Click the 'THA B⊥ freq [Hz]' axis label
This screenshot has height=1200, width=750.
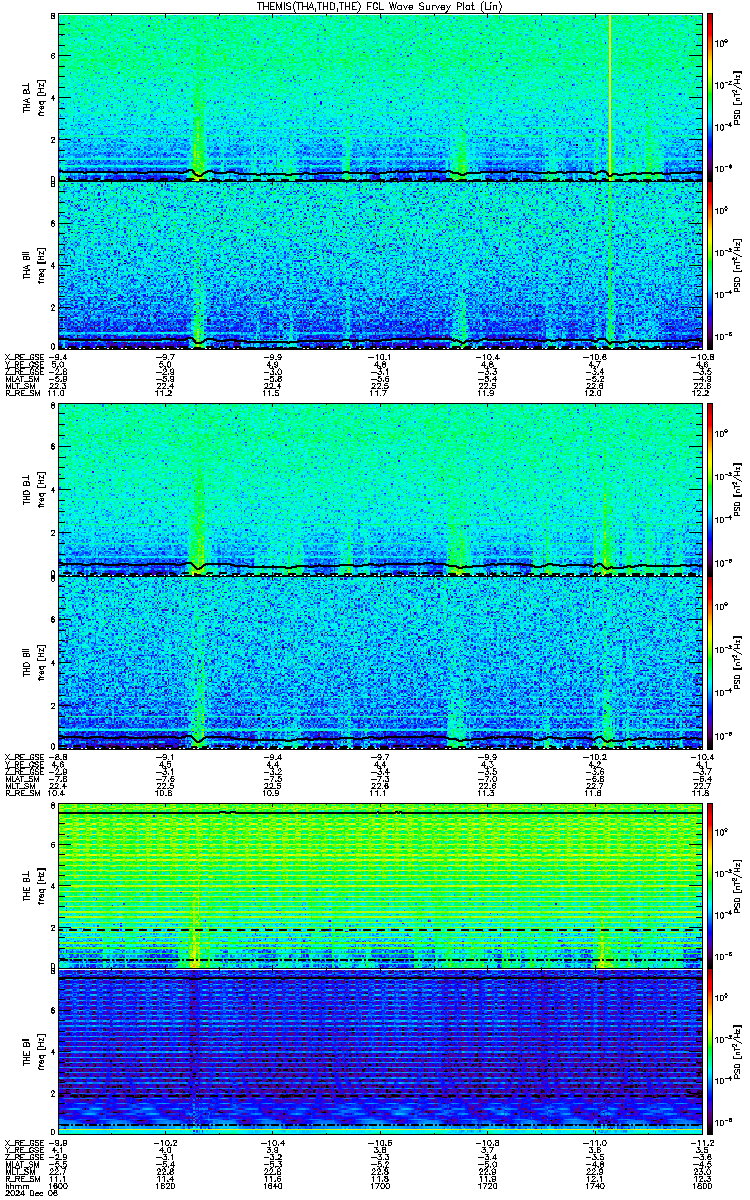coord(32,97)
